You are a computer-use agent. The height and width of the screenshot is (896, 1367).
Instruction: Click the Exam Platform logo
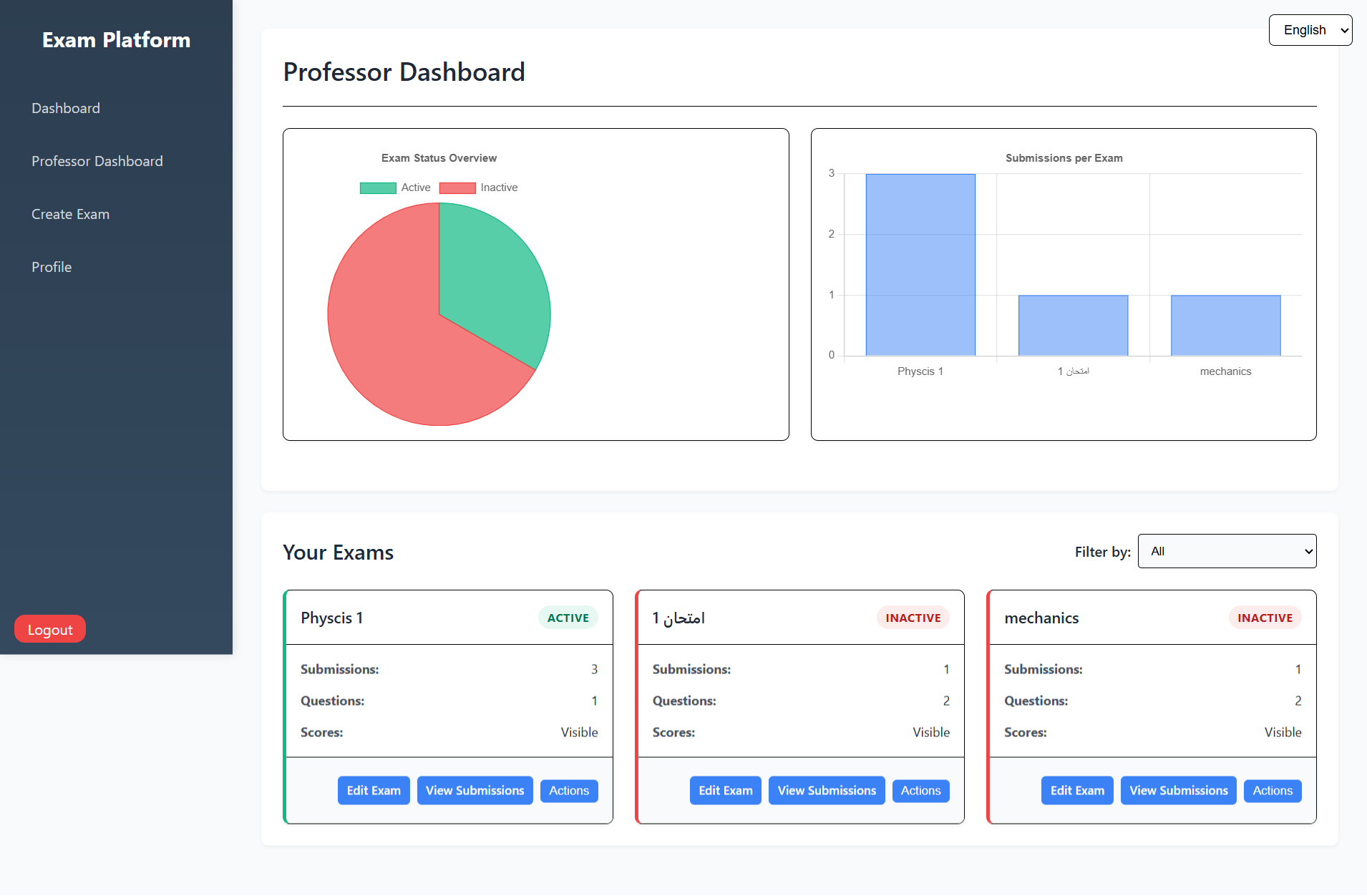click(115, 39)
